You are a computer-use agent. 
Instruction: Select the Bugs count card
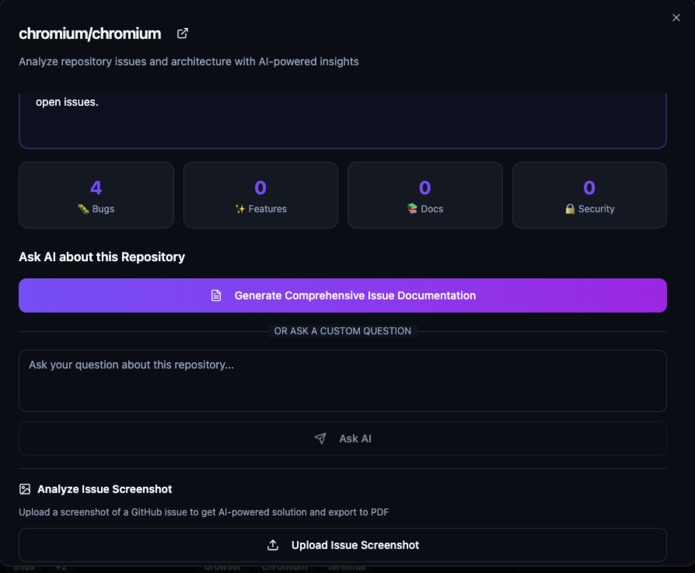(96, 195)
